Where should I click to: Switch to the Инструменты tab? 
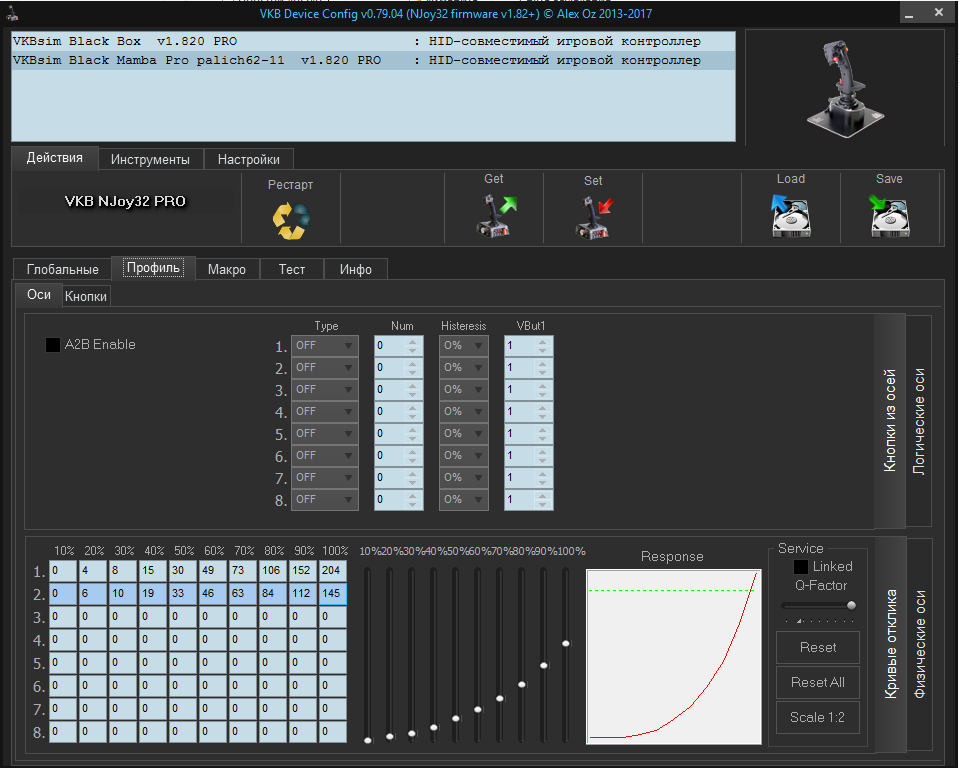pos(150,160)
